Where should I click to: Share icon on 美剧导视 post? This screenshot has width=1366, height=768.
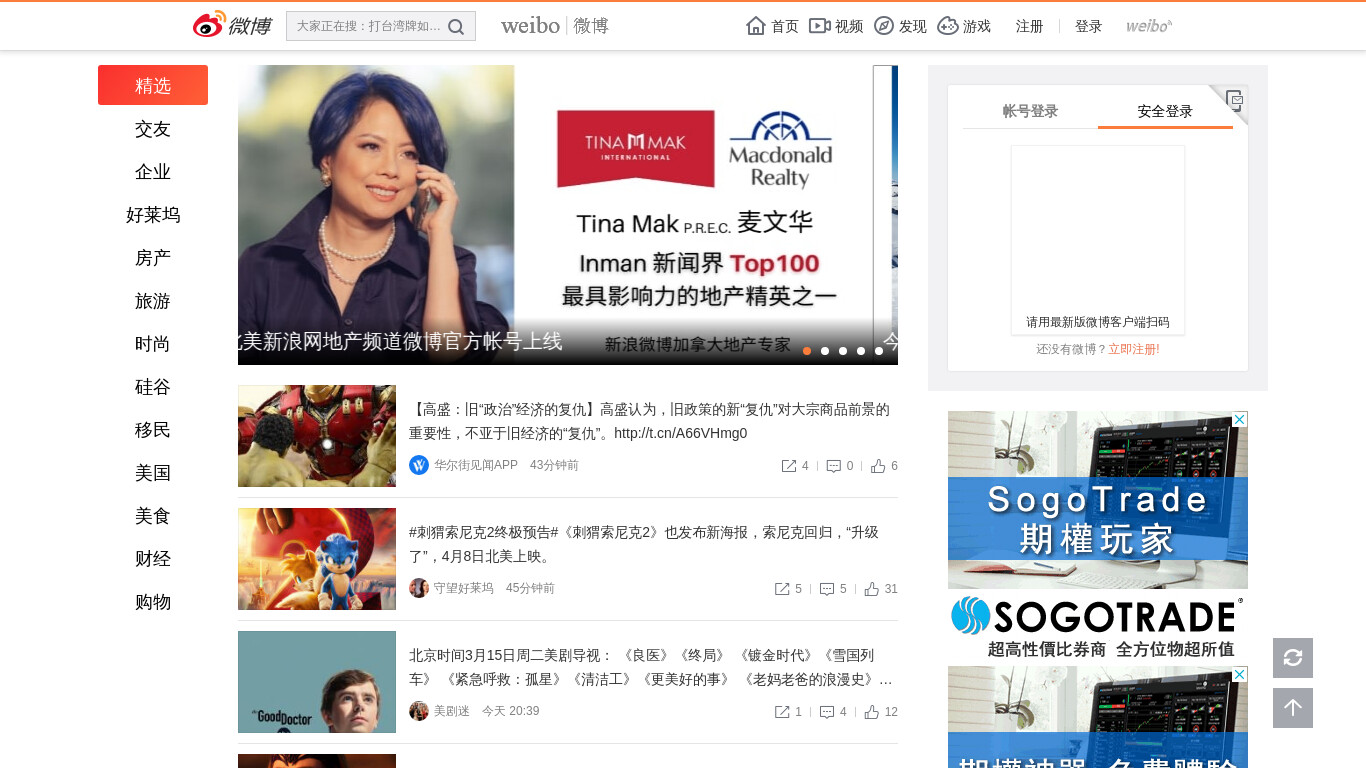[782, 712]
